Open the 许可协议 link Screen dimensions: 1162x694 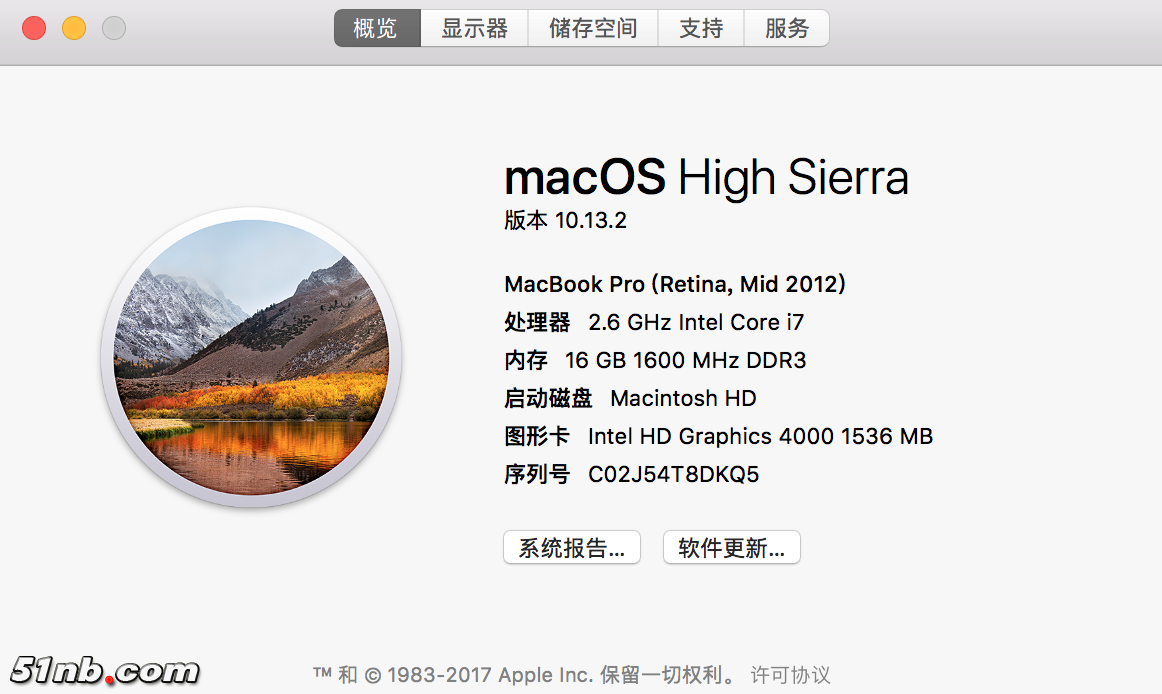(x=790, y=675)
